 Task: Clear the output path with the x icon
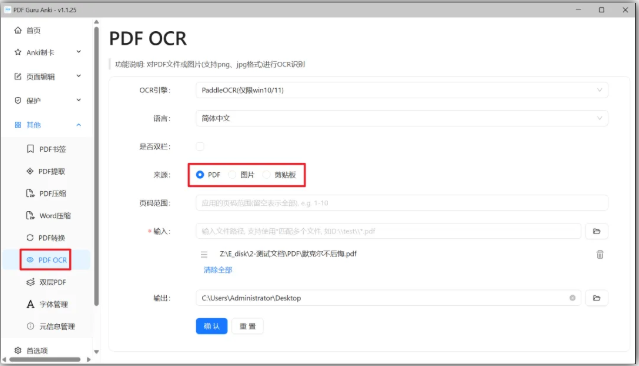click(572, 298)
